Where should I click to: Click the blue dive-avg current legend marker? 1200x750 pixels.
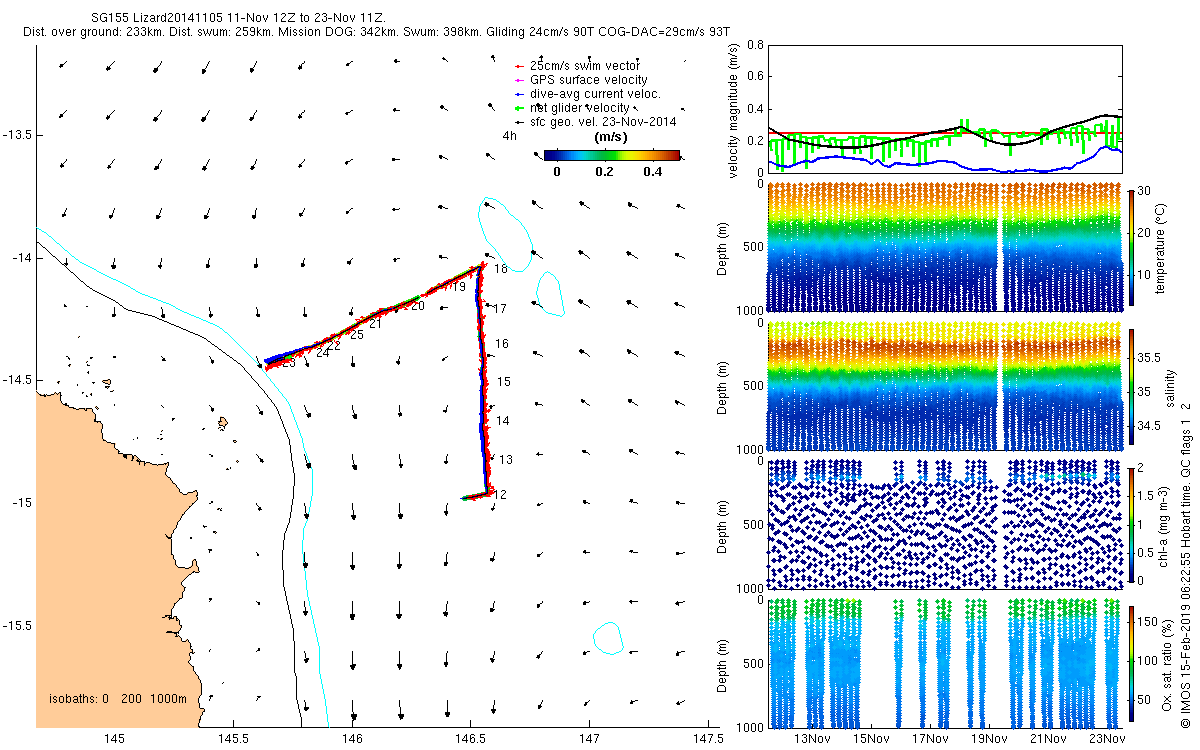pos(517,93)
